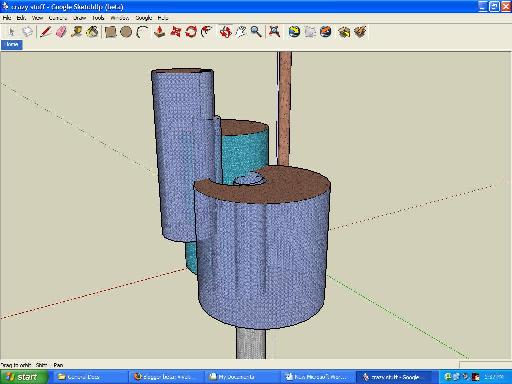Switch to the Microsoft Word taskbar window
This screenshot has height=384, width=512.
[317, 377]
